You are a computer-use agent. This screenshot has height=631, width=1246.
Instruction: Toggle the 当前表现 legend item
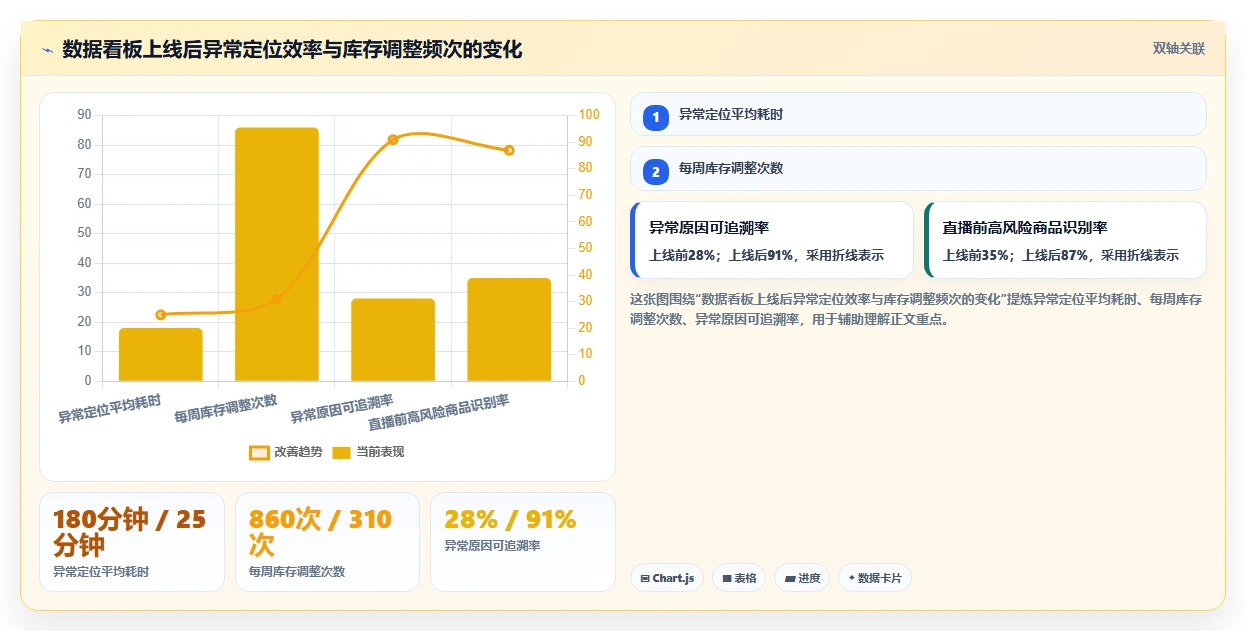[368, 452]
